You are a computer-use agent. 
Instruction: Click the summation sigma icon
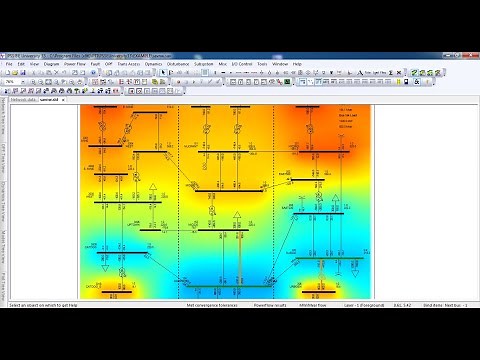pyautogui.click(x=391, y=73)
